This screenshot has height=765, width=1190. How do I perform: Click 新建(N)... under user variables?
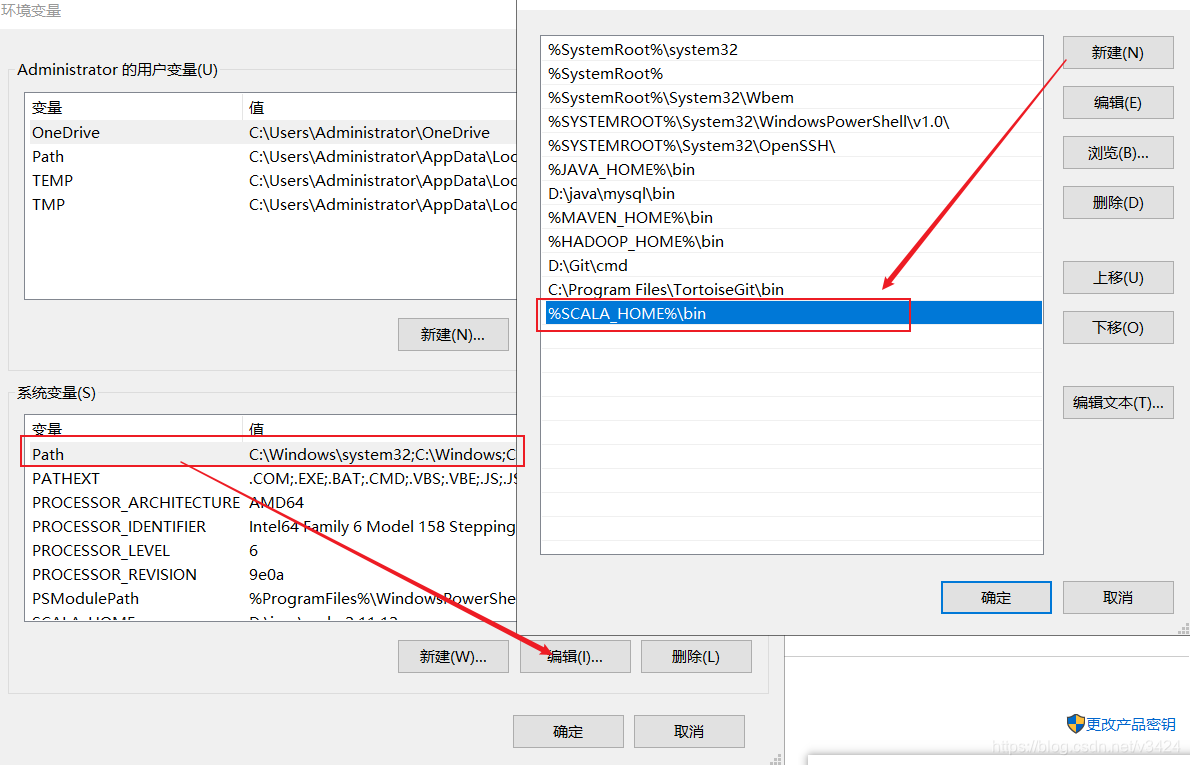(x=453, y=335)
